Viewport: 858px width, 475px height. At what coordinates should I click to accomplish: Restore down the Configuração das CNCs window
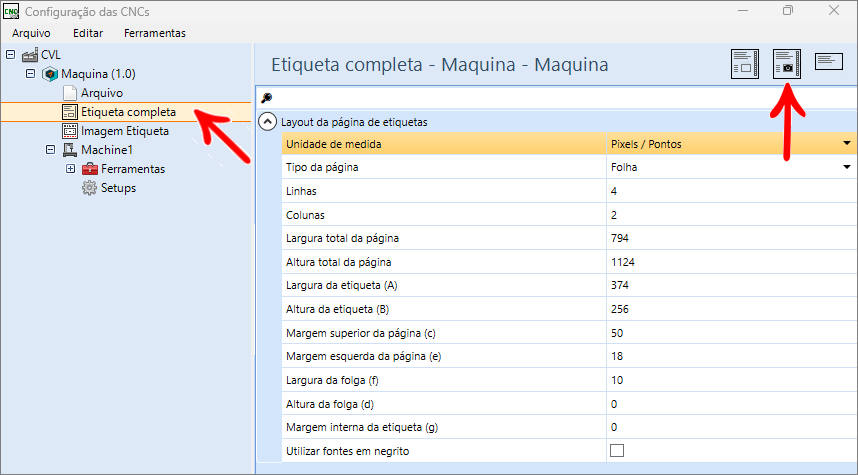[x=787, y=10]
